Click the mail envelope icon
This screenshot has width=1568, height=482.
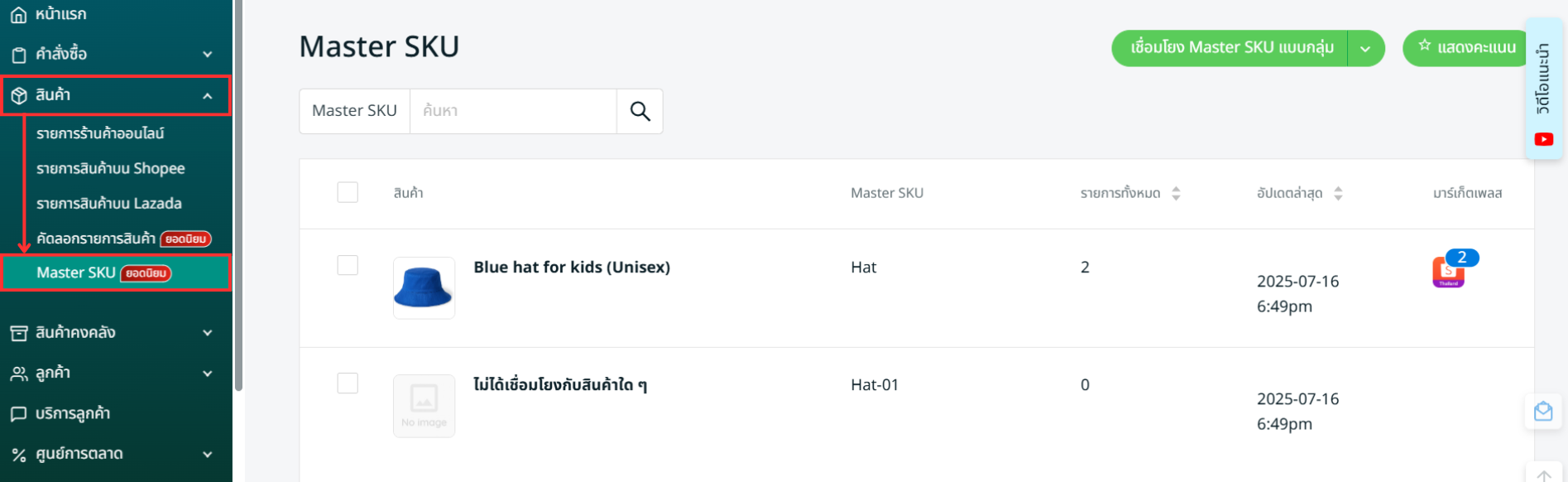click(x=1543, y=412)
